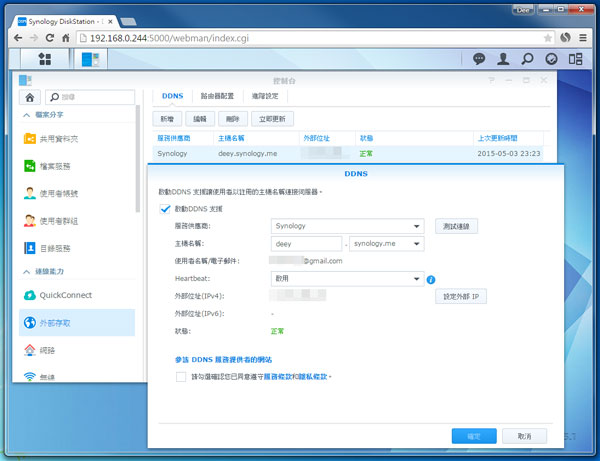Open the notifications chat bubble icon

[x=479, y=59]
